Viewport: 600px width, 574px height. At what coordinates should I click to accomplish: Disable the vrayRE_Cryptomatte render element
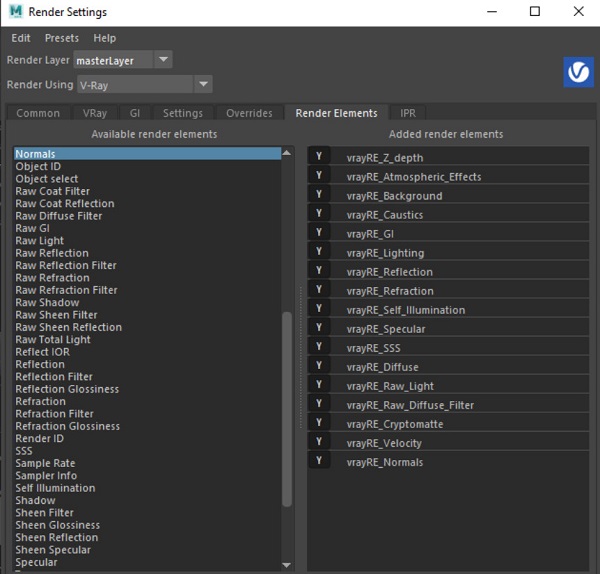(x=319, y=423)
